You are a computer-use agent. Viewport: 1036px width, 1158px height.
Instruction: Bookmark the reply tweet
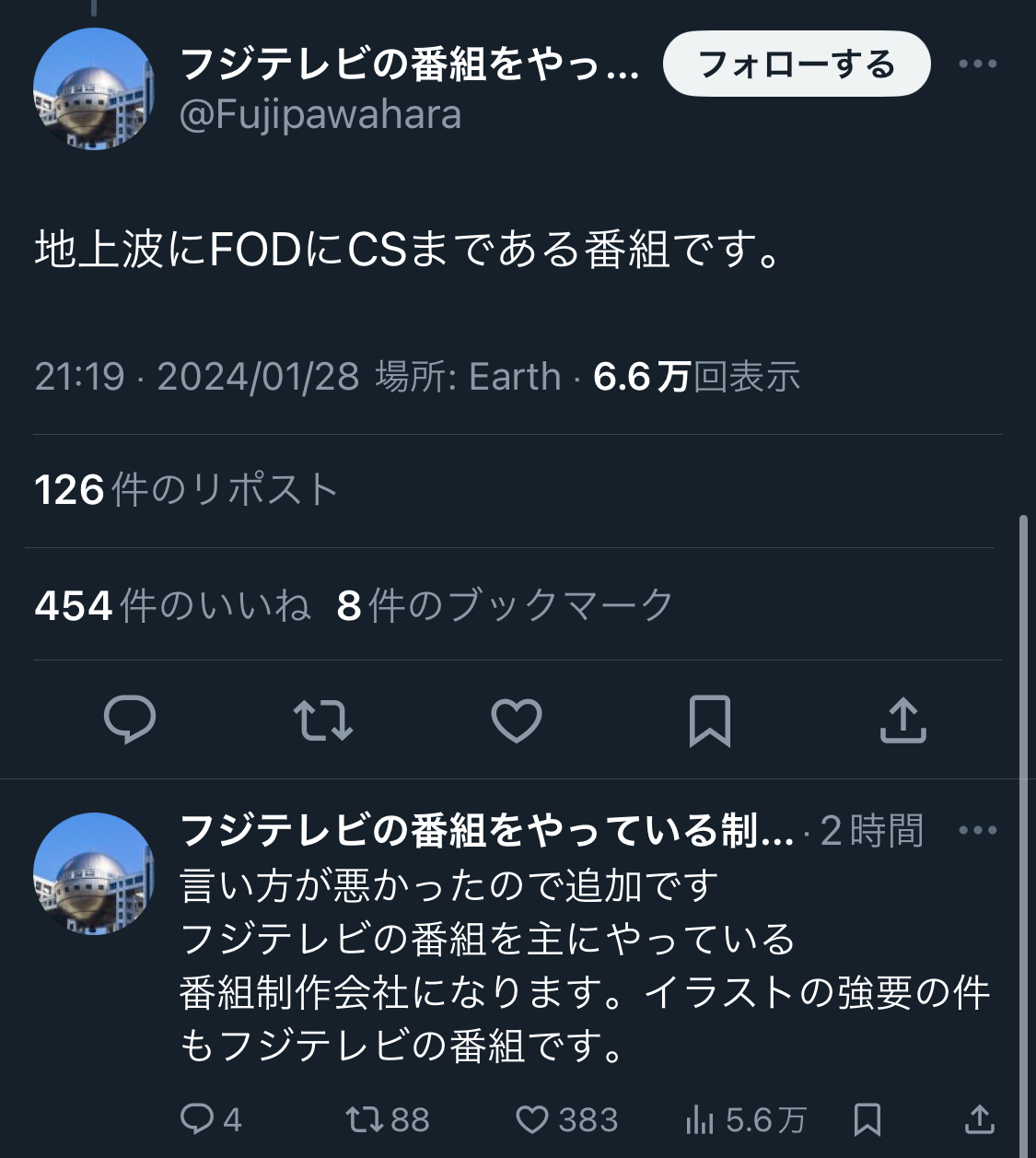tap(867, 1119)
